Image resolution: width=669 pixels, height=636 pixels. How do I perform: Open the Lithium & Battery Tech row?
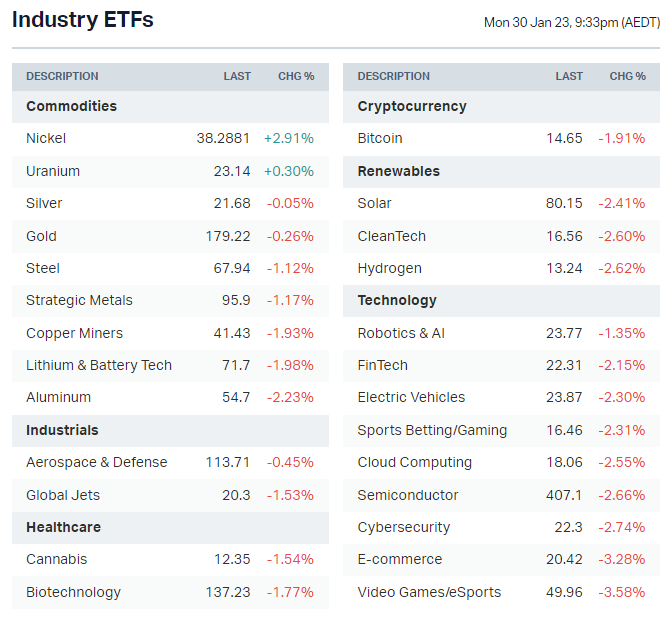click(99, 365)
